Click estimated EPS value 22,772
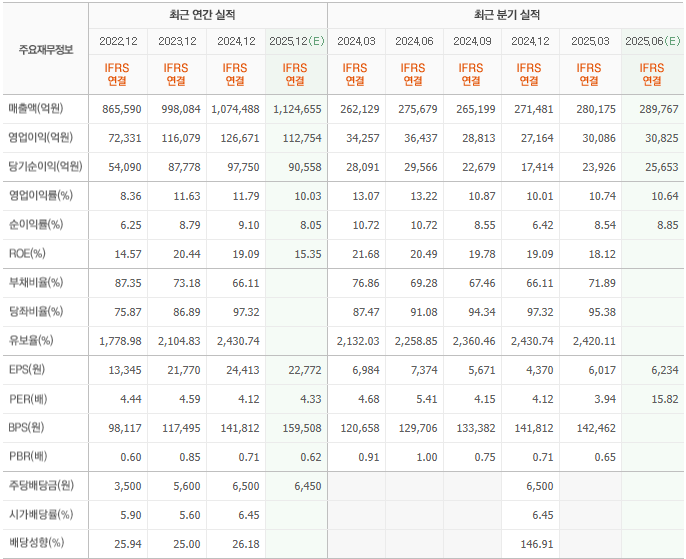 (305, 370)
